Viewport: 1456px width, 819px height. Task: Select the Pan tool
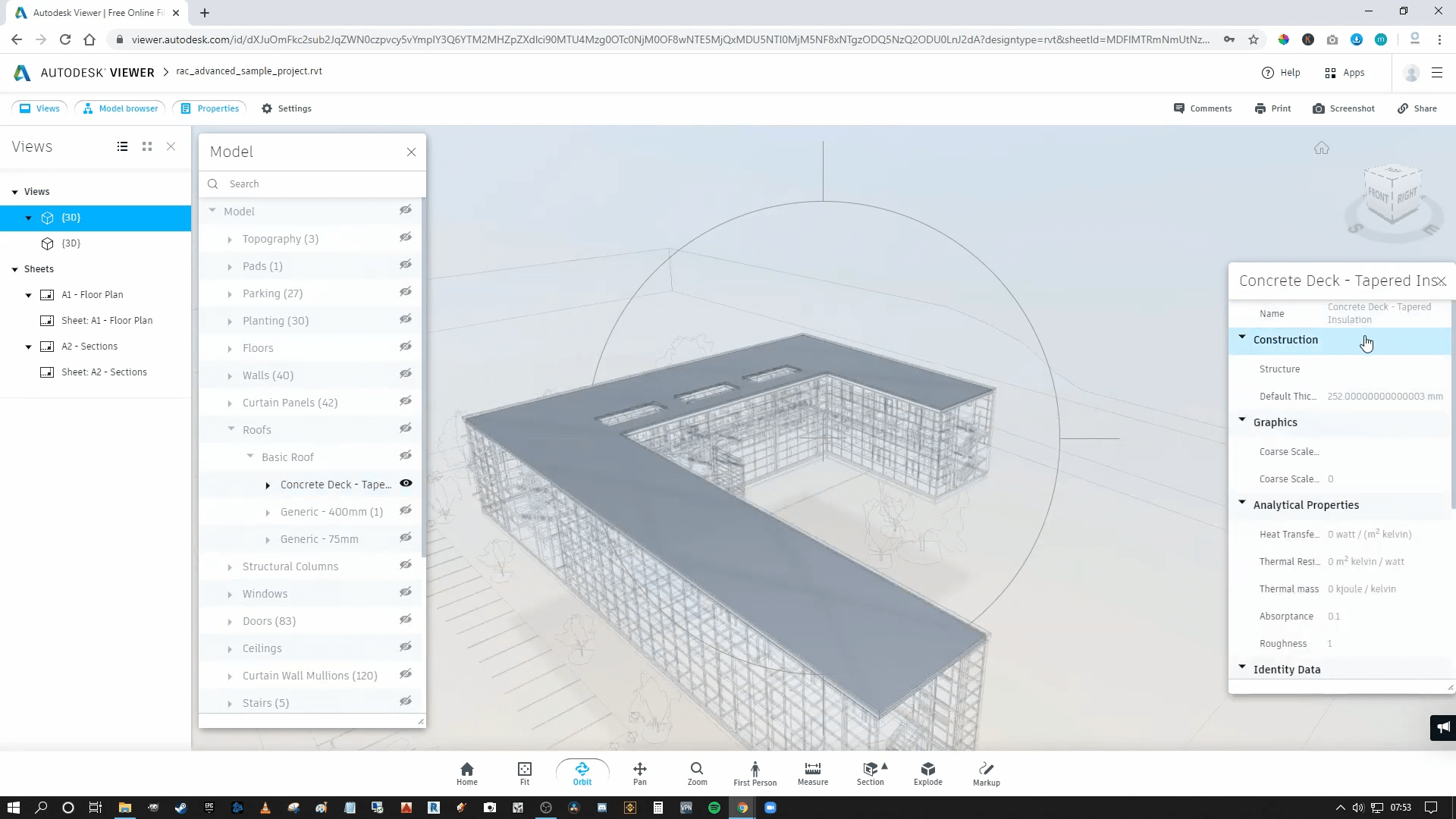(639, 773)
